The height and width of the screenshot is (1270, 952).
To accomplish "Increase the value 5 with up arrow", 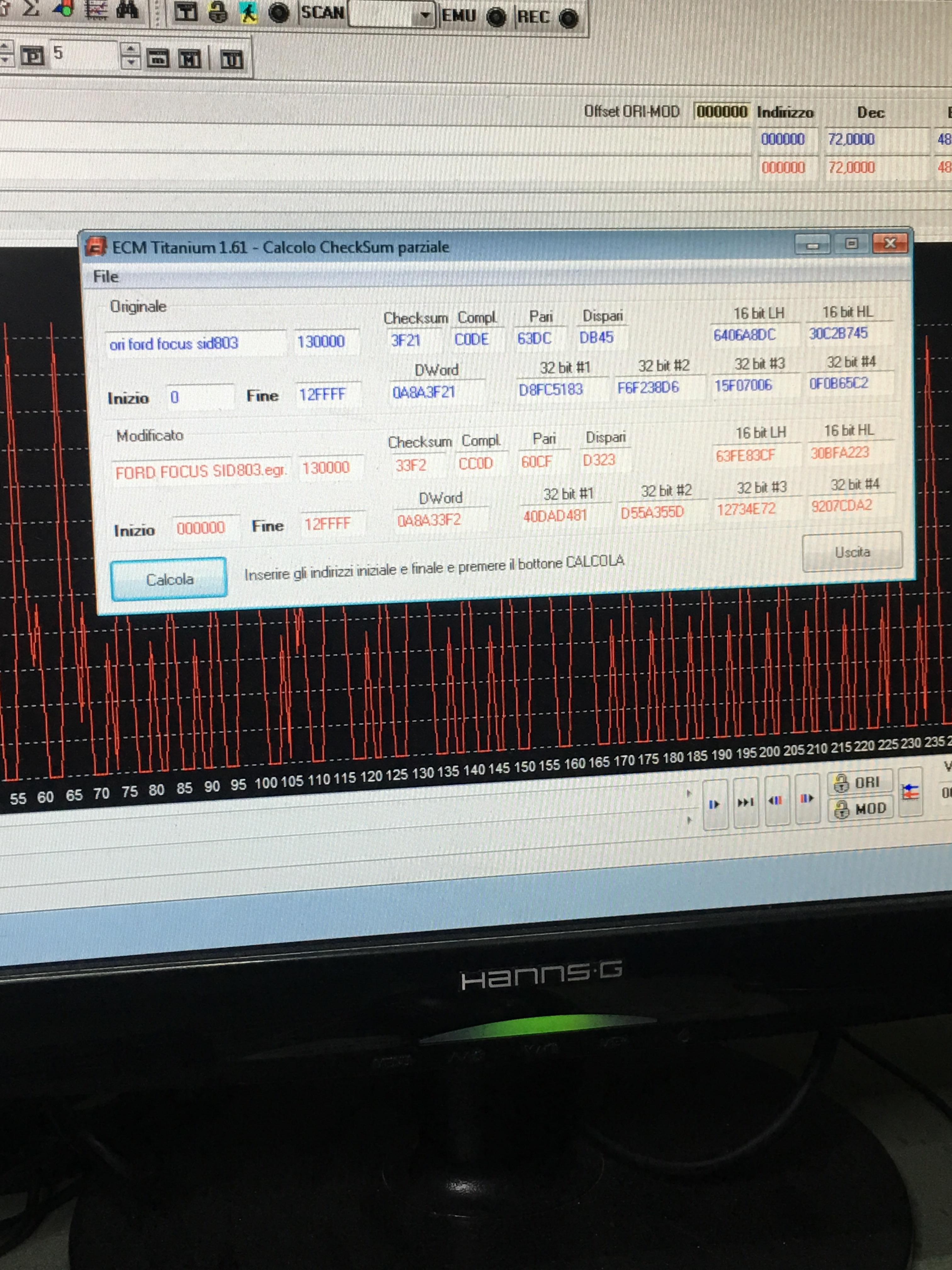I will click(131, 49).
